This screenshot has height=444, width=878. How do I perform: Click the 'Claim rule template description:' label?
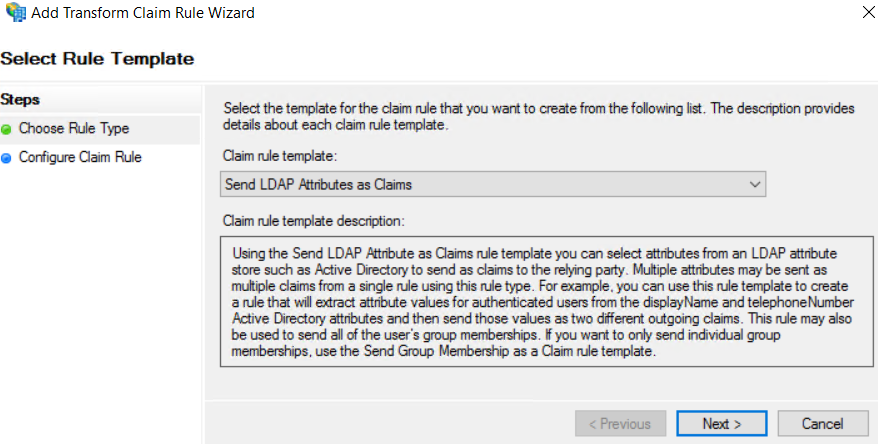pyautogui.click(x=314, y=221)
